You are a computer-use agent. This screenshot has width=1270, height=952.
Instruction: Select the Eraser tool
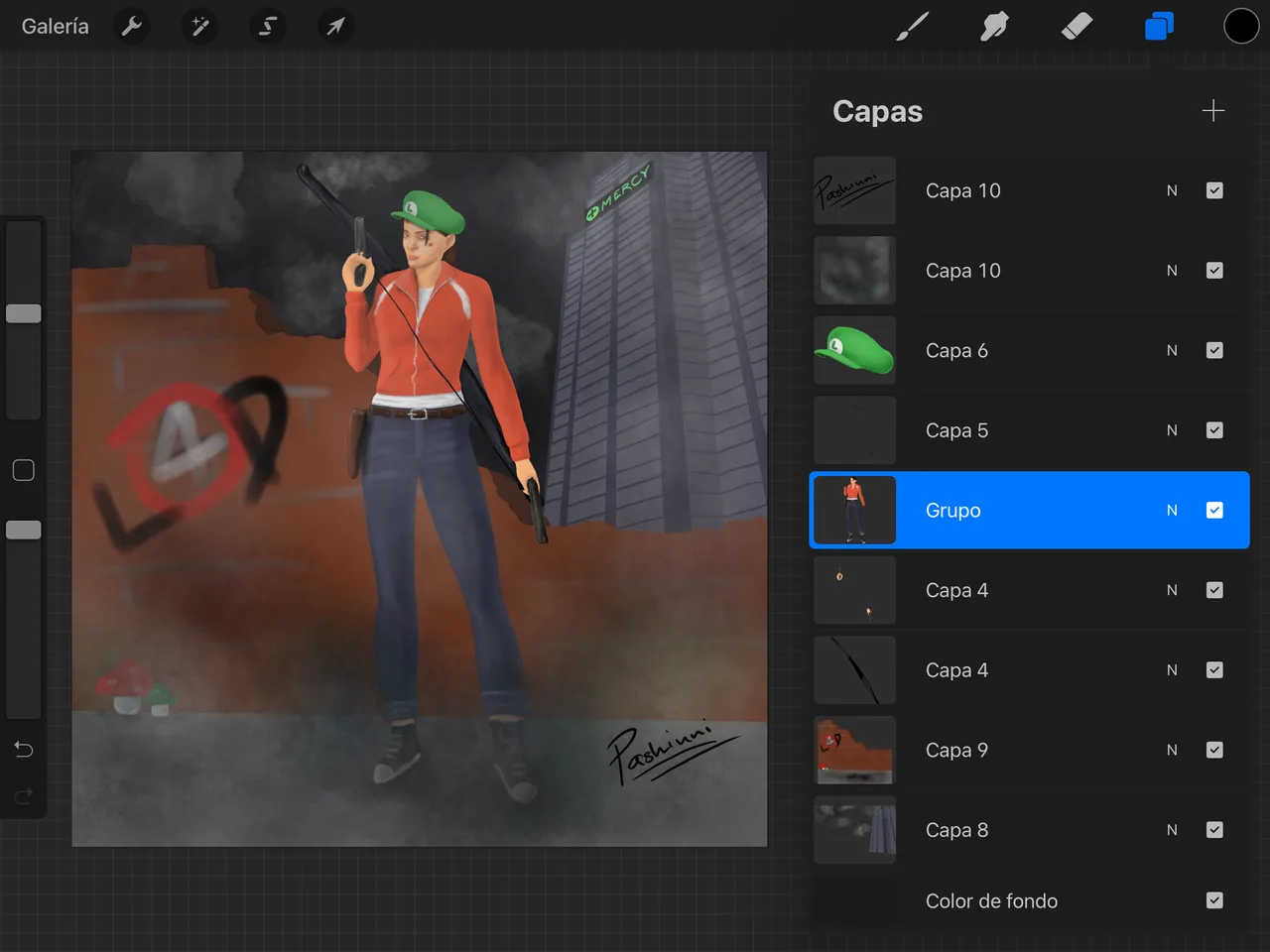pyautogui.click(x=1077, y=27)
